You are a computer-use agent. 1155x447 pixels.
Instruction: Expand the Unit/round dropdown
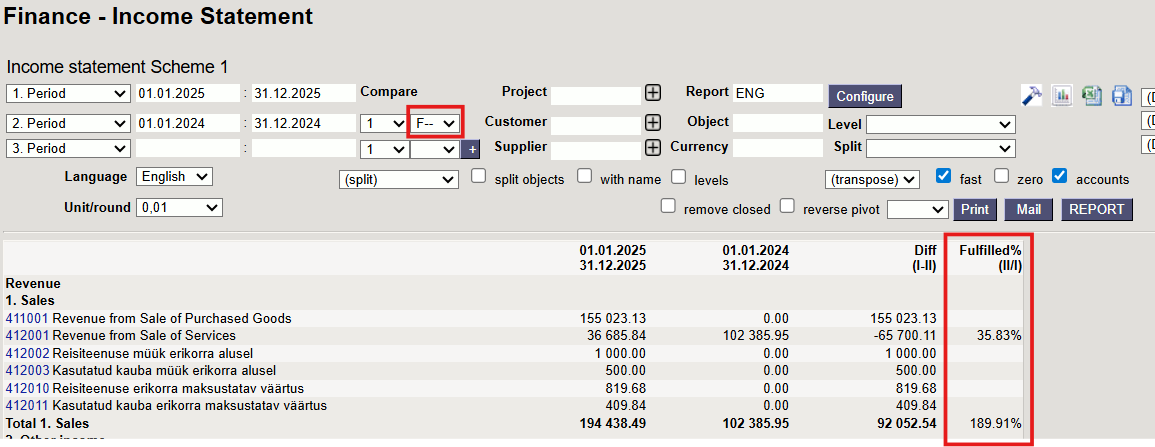[x=179, y=207]
